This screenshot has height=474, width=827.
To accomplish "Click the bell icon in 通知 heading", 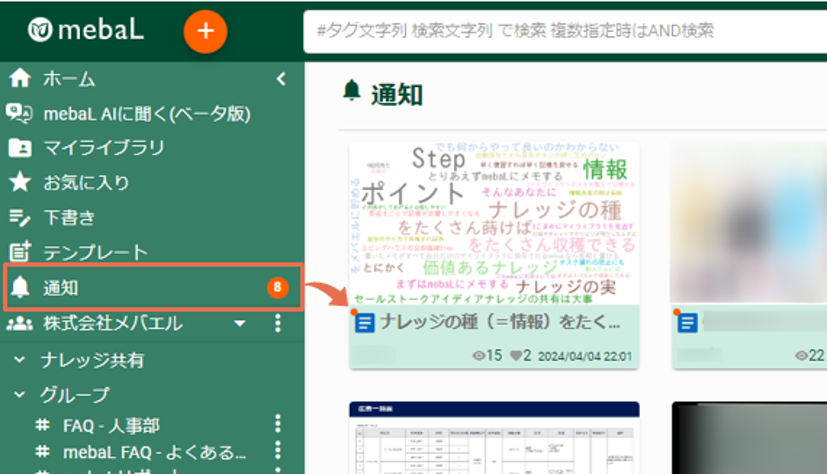I will [x=352, y=91].
